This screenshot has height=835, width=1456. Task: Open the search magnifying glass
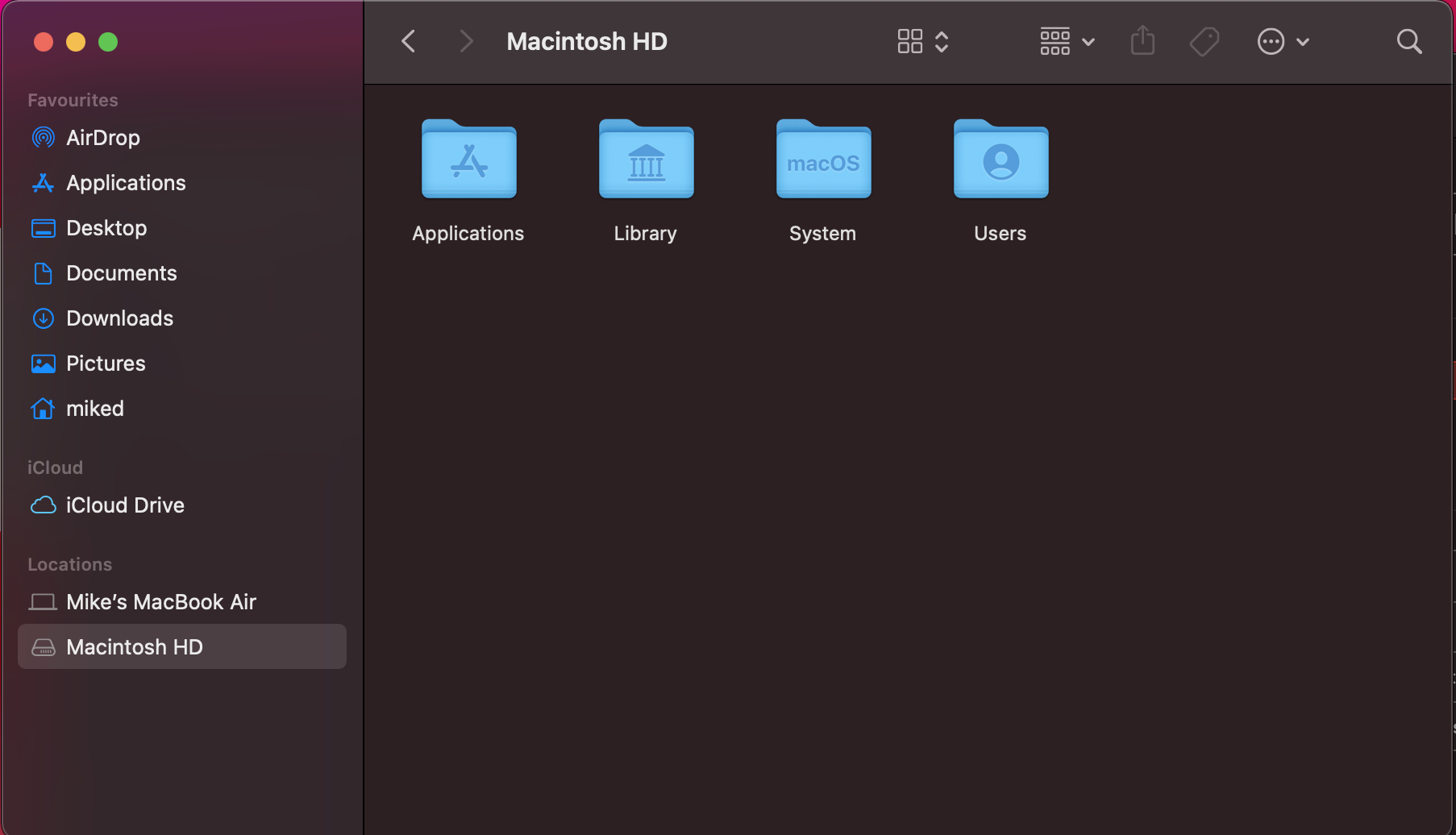coord(1409,41)
